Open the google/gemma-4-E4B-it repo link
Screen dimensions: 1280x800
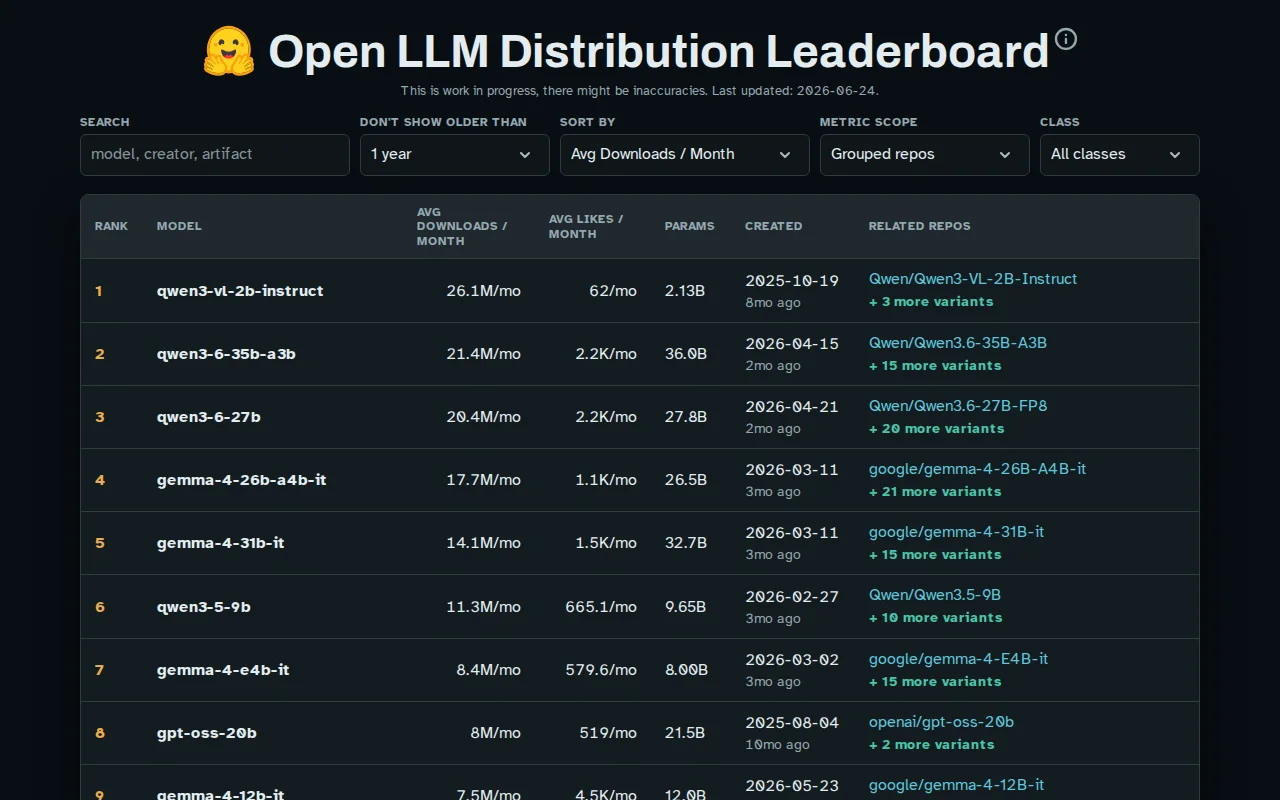tap(958, 659)
